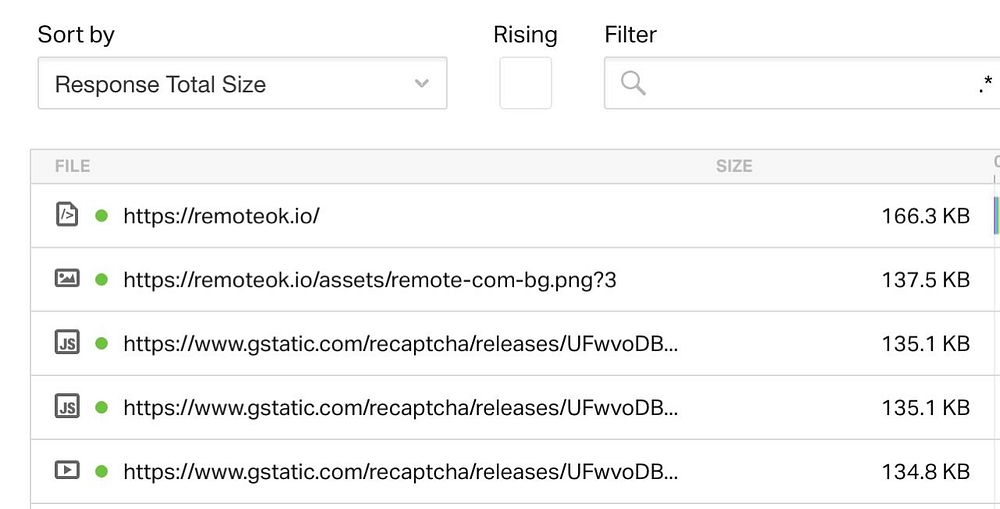The height and width of the screenshot is (509, 1000).
Task: Select the 134.8 KB recaptcha request
Action: click(x=400, y=470)
